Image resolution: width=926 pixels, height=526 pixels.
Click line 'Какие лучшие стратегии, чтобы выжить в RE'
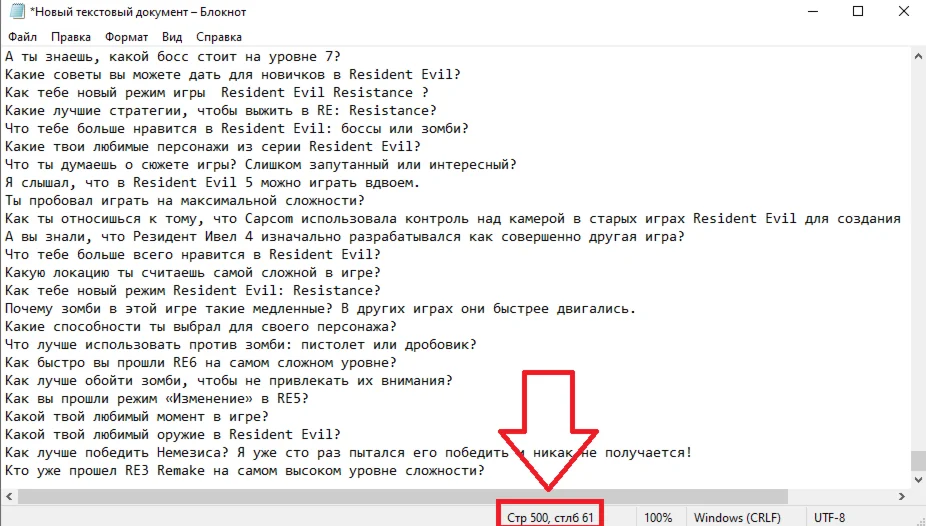tap(221, 110)
